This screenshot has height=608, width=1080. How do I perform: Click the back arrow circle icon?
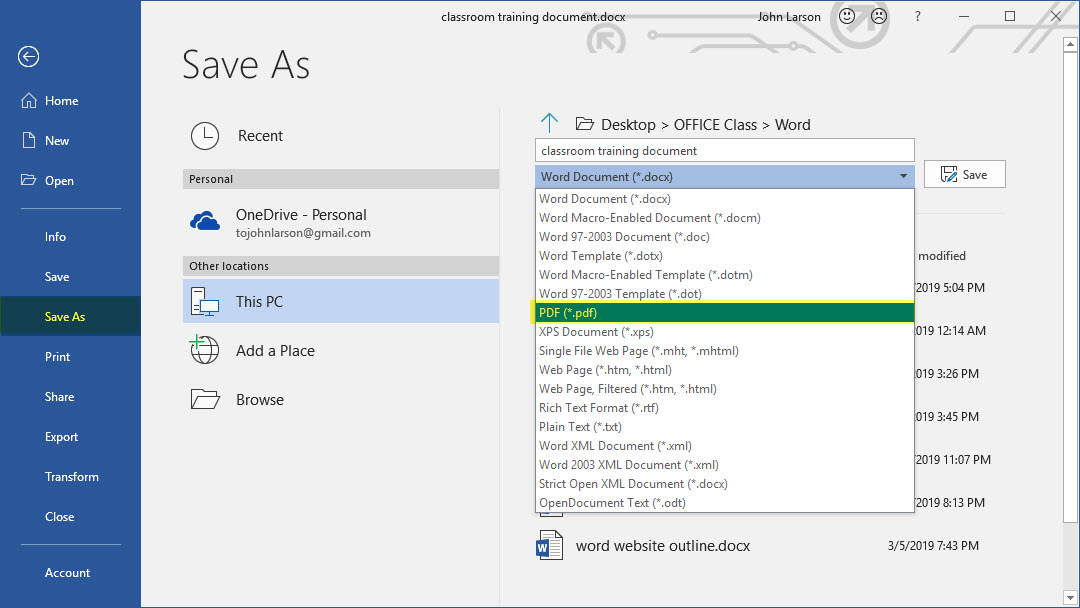(x=28, y=57)
